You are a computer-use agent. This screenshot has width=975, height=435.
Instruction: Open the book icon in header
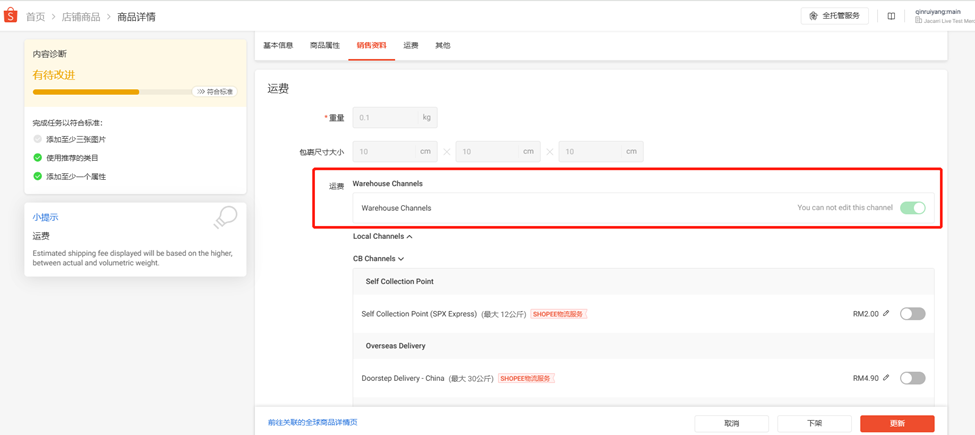click(891, 16)
